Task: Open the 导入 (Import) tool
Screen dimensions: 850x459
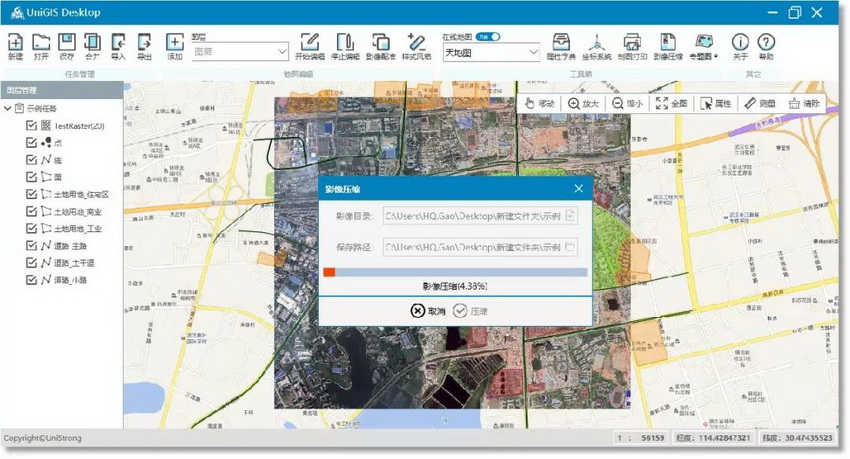Action: pyautogui.click(x=119, y=46)
